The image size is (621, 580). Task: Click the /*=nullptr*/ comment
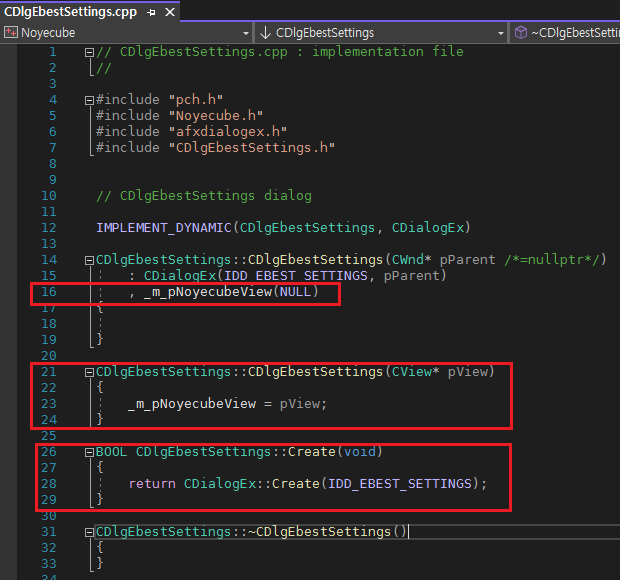tap(551, 260)
